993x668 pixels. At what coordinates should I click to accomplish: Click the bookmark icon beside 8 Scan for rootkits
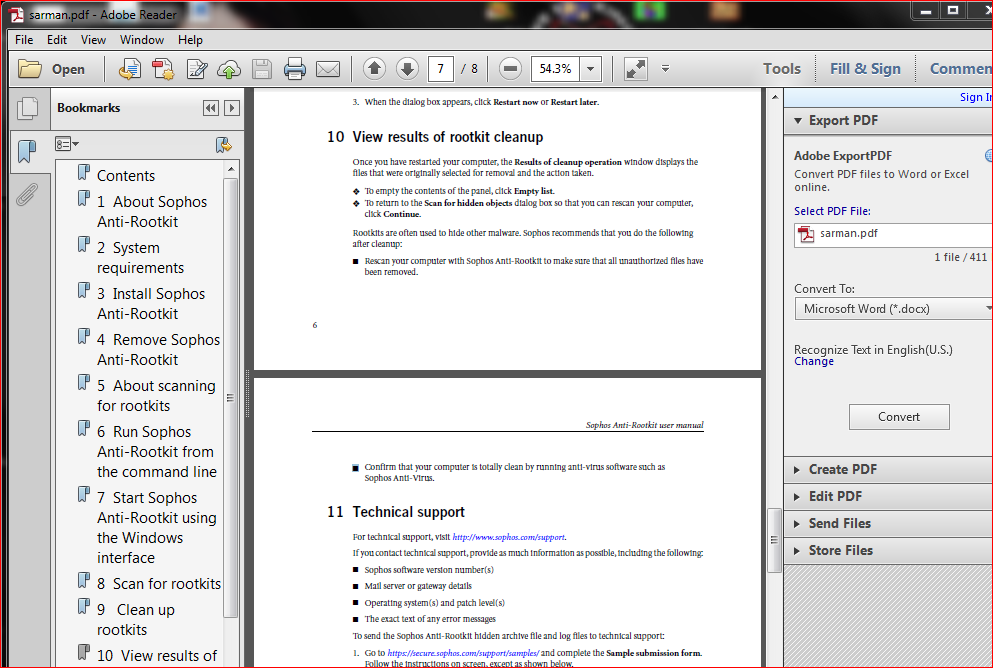tap(84, 579)
